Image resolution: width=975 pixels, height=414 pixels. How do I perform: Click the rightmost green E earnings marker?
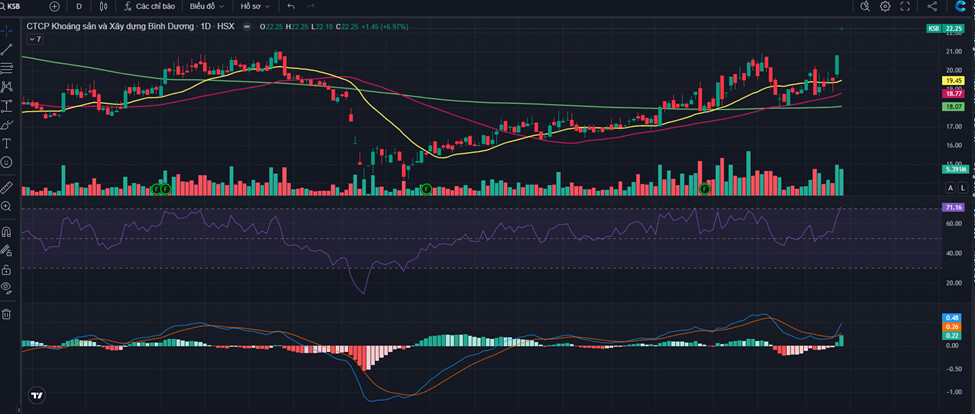click(705, 188)
